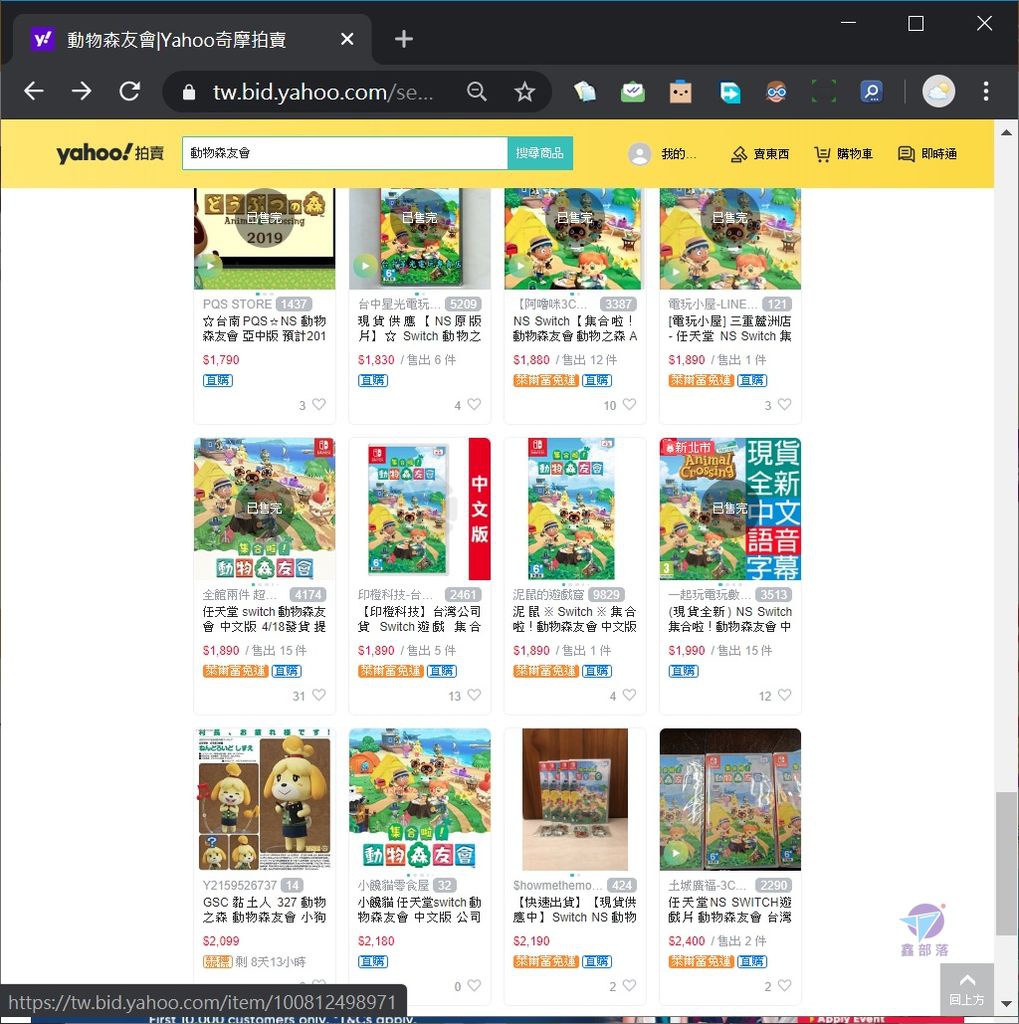This screenshot has width=1019, height=1024.
Task: Click scrollbar down arrow
Action: point(1007,1004)
